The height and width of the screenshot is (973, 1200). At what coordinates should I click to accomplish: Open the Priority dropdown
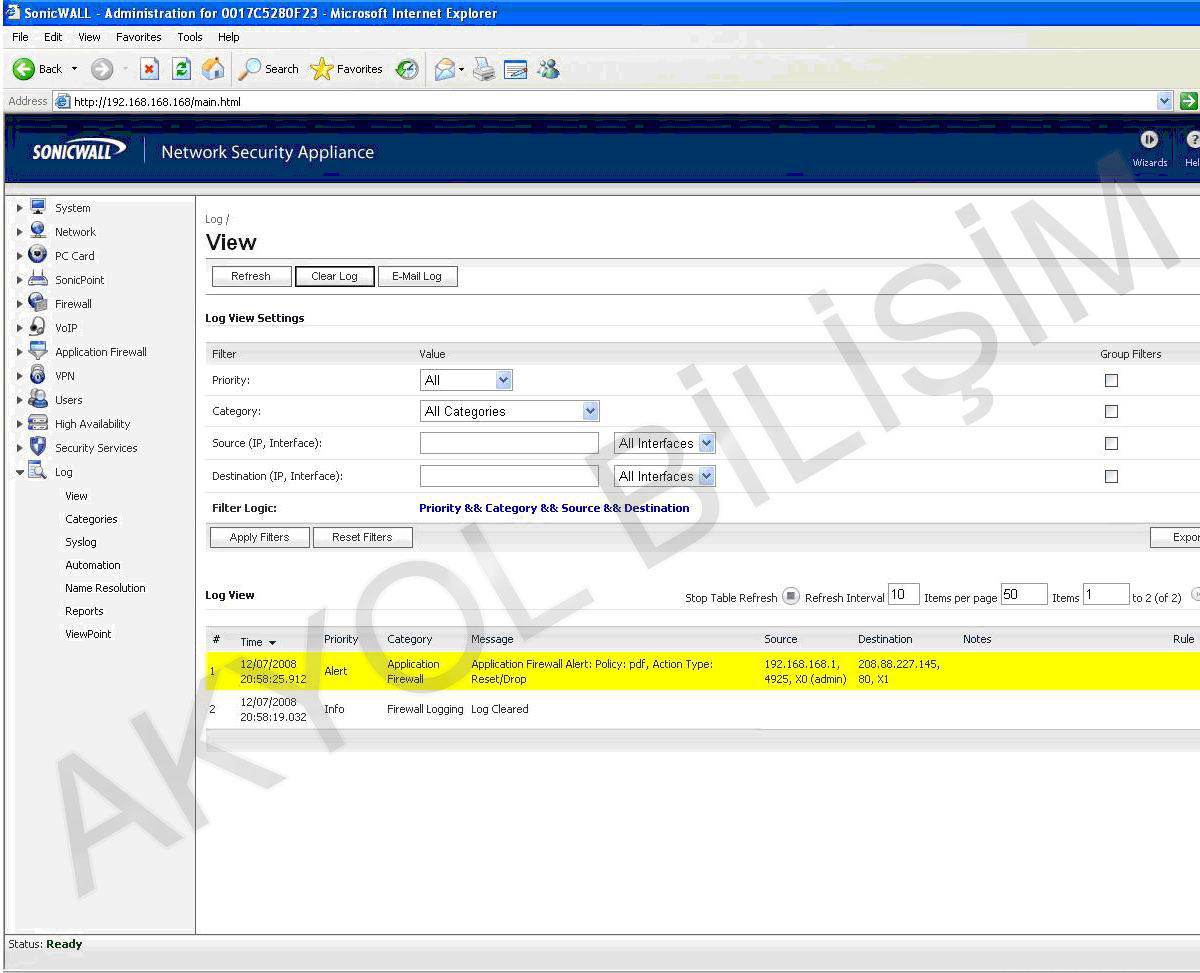[x=466, y=380]
